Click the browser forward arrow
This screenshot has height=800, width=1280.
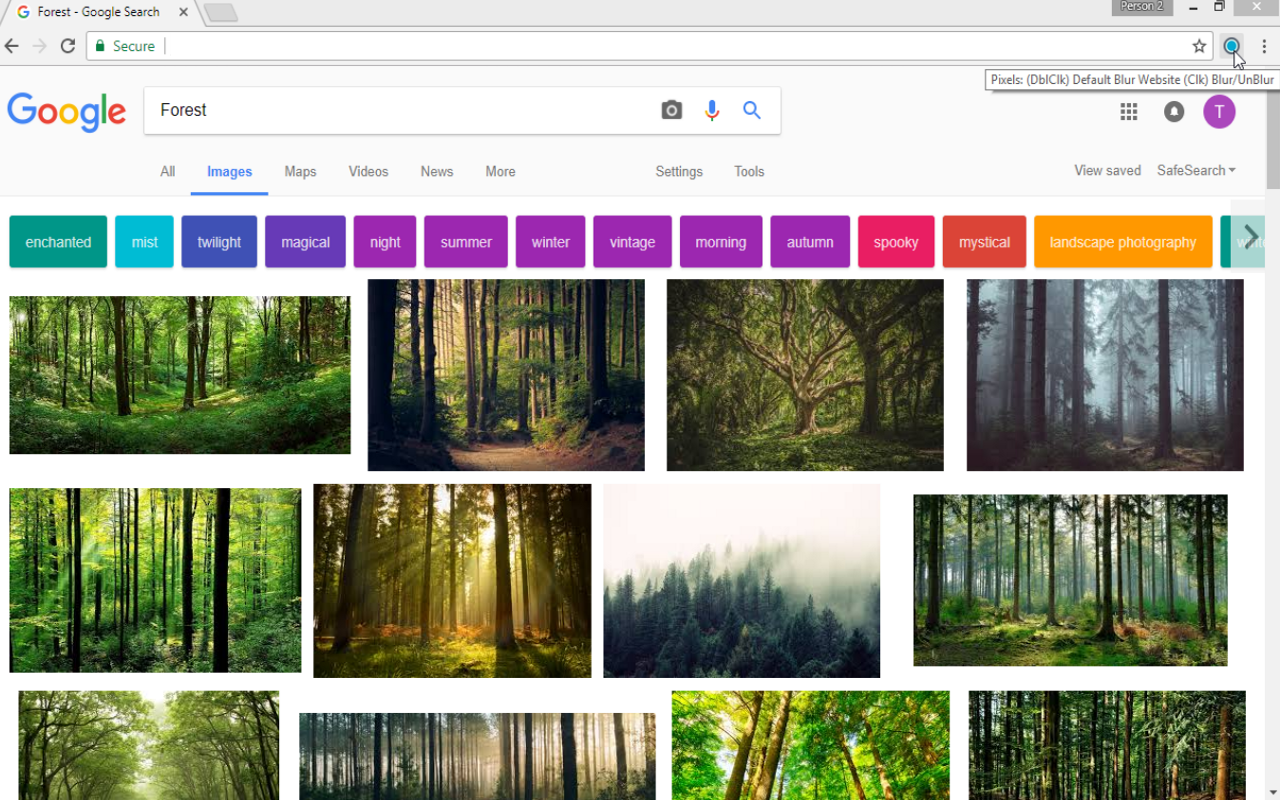pyautogui.click(x=40, y=46)
